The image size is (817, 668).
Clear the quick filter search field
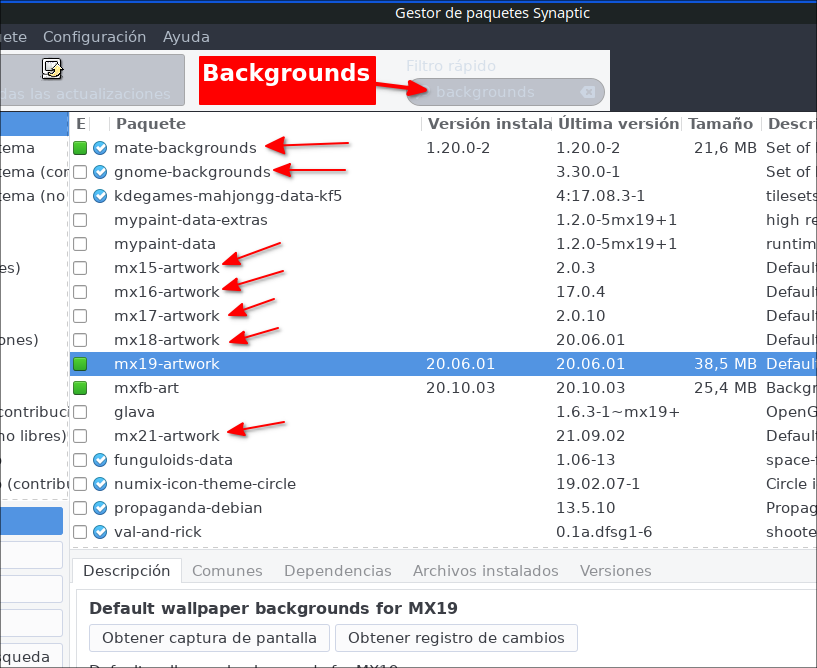point(588,92)
